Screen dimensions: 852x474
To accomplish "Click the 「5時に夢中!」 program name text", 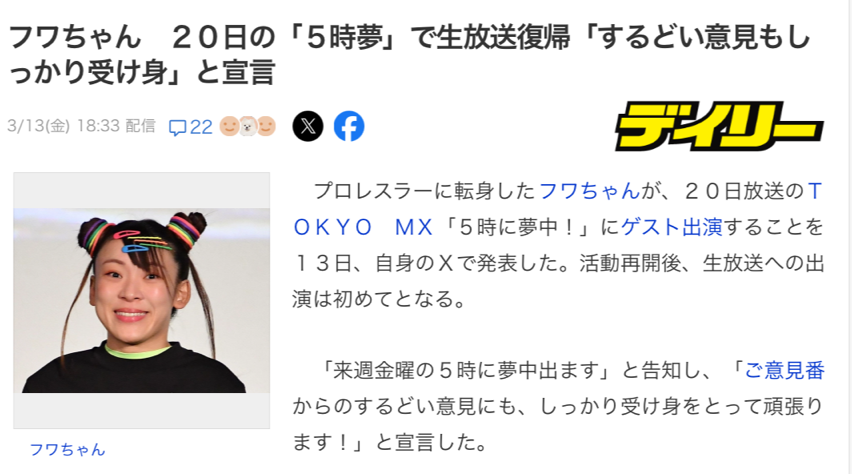I will pyautogui.click(x=521, y=227).
